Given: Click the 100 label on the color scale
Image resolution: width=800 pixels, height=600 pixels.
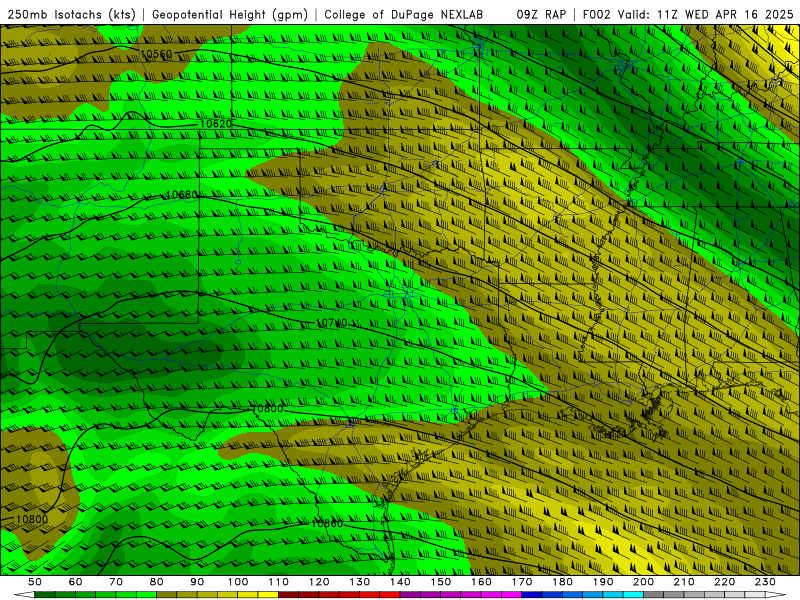Looking at the screenshot, I should coord(238,582).
